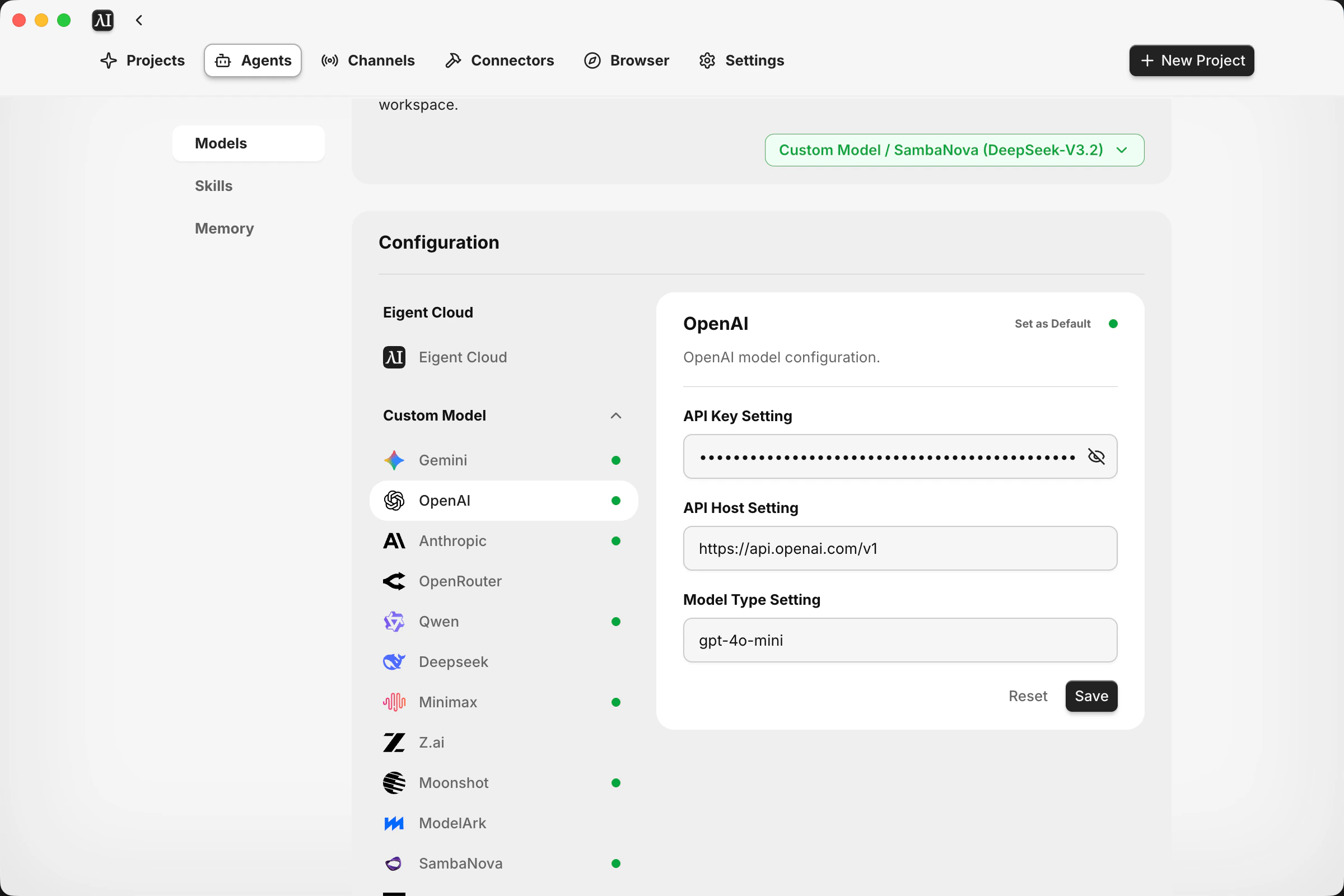Click the back arrow in title bar
Screen dimensions: 1344x896
point(139,21)
